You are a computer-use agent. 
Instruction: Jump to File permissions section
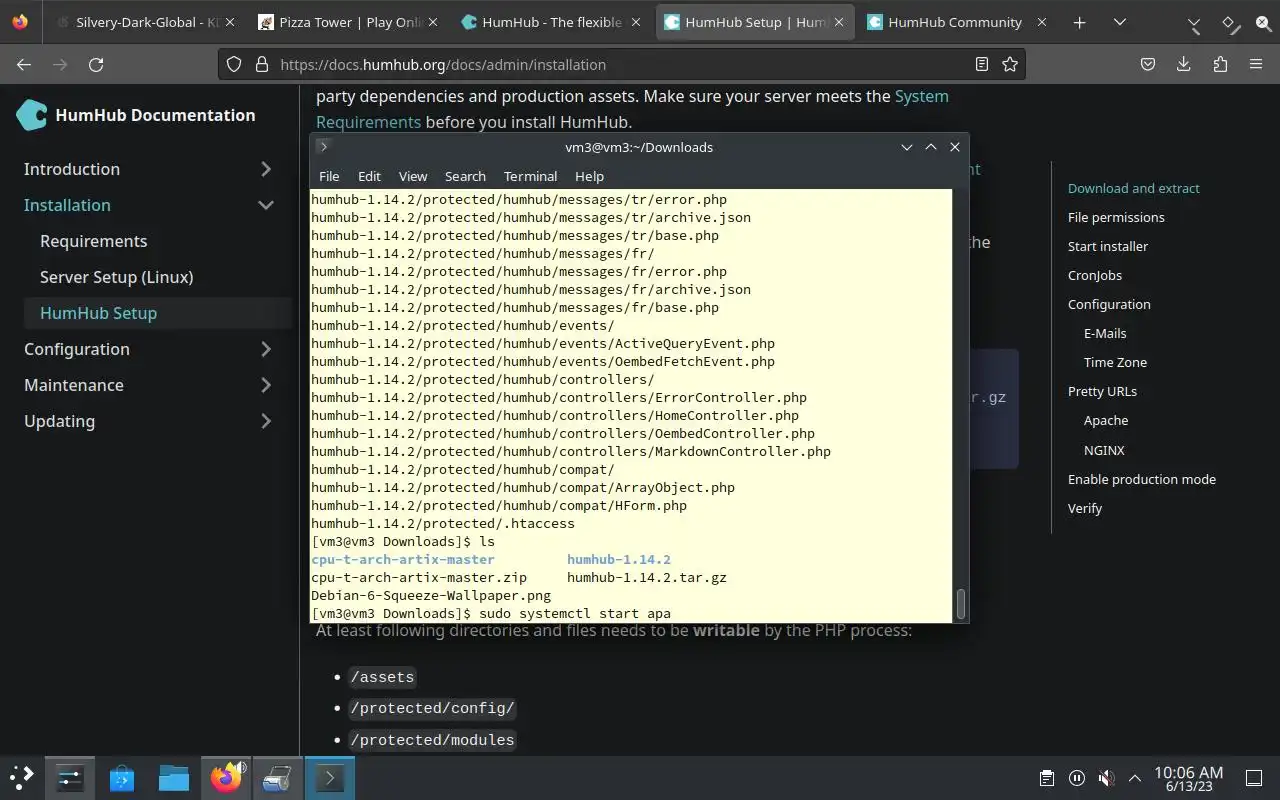(x=1116, y=217)
